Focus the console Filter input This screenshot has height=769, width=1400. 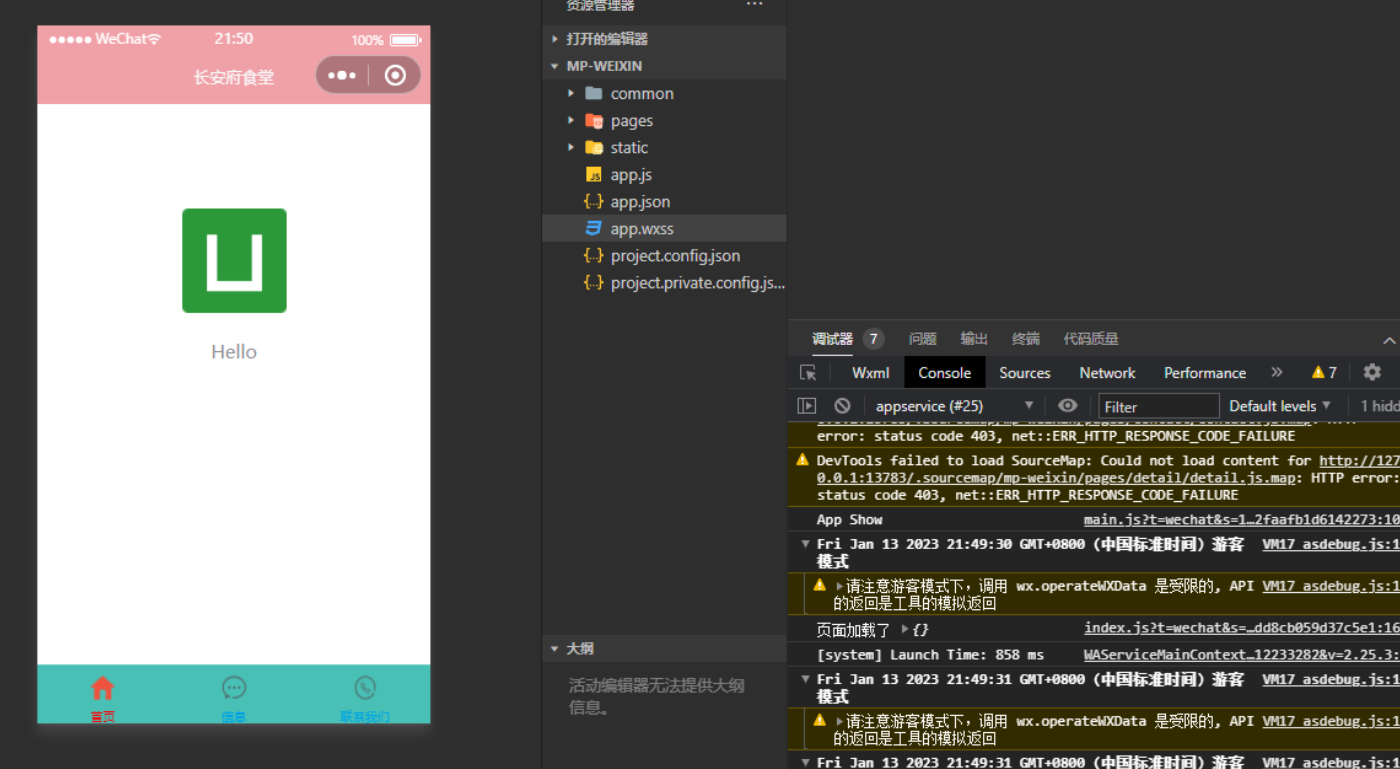point(1159,406)
